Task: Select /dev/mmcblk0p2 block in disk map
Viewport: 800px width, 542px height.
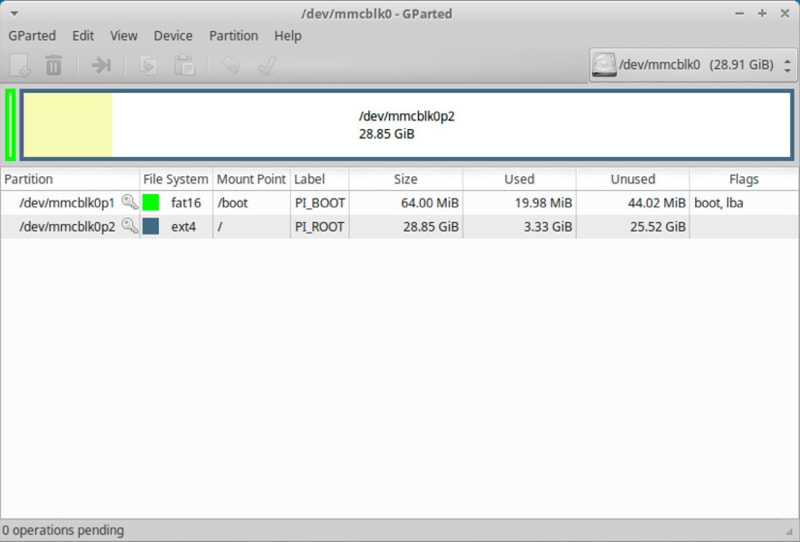Action: [407, 125]
